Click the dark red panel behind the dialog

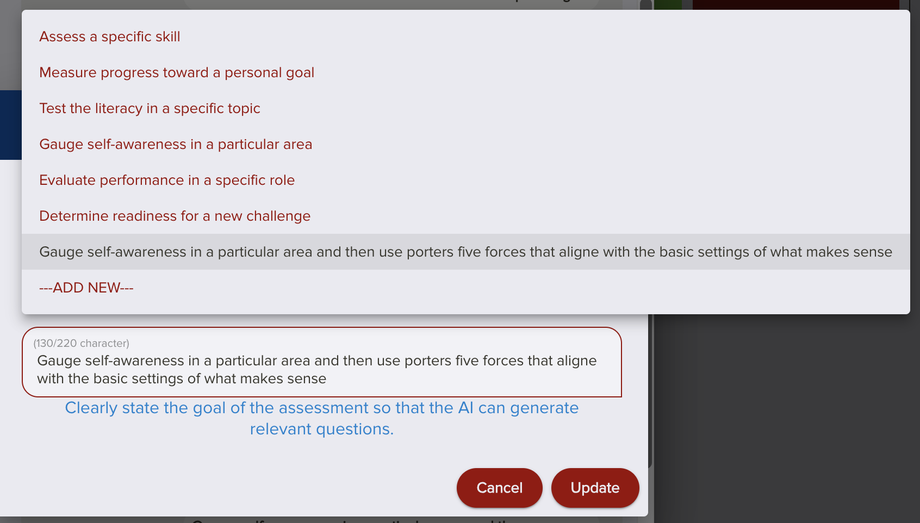800,5
